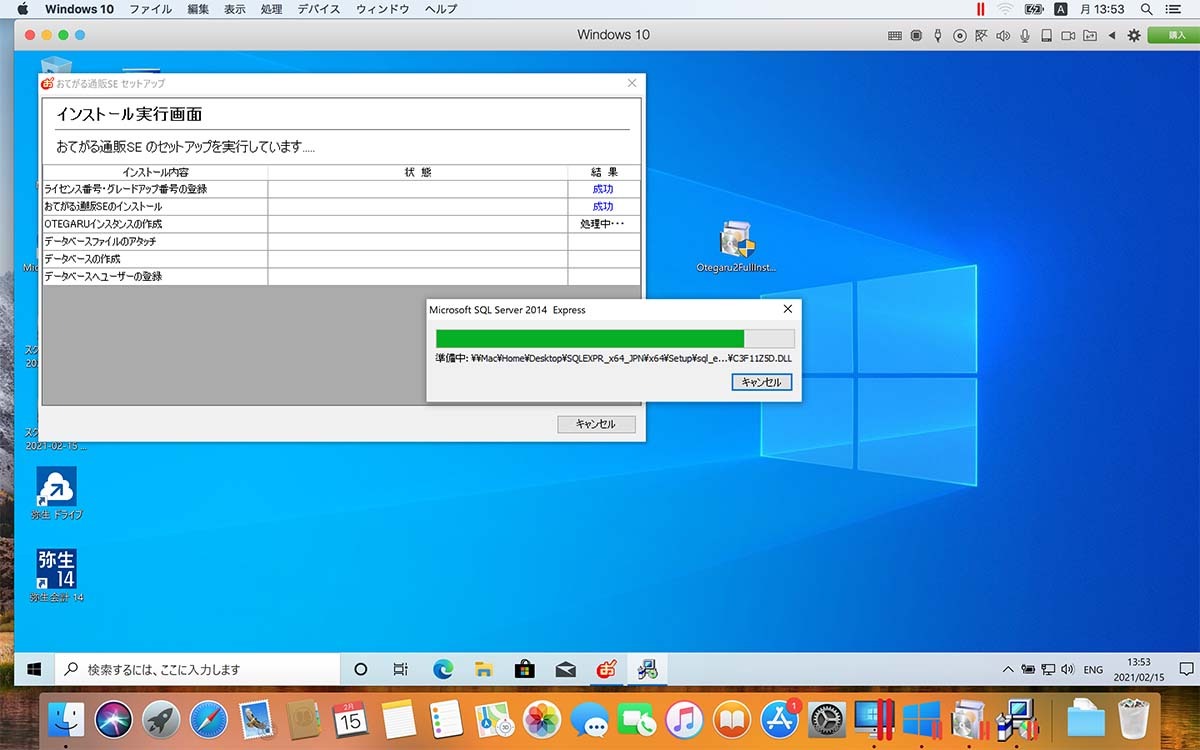
Task: Switch to おてがる通販 setup on the taskbar
Action: pyautogui.click(x=607, y=669)
